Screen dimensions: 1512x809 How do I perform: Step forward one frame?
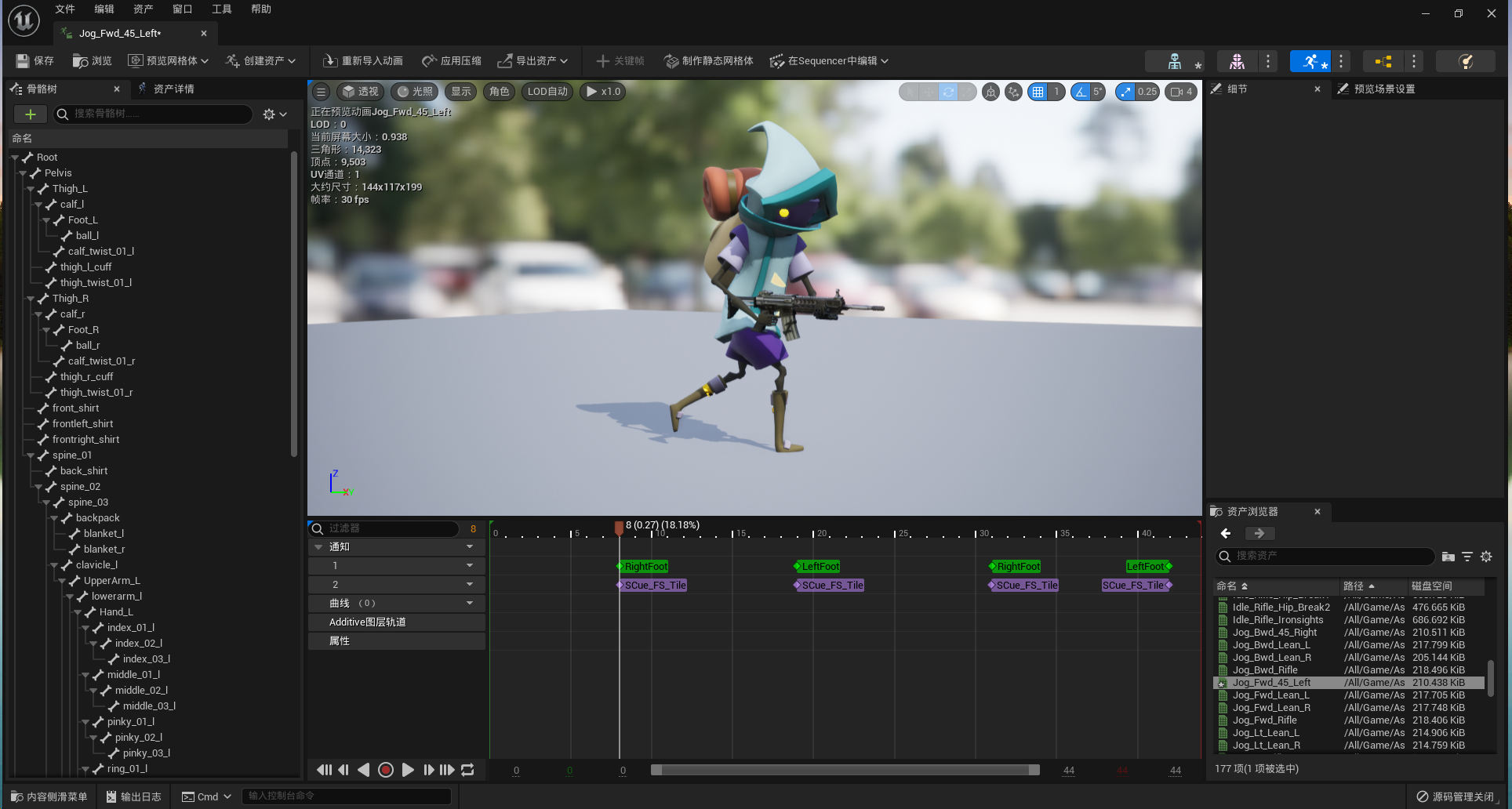point(428,770)
